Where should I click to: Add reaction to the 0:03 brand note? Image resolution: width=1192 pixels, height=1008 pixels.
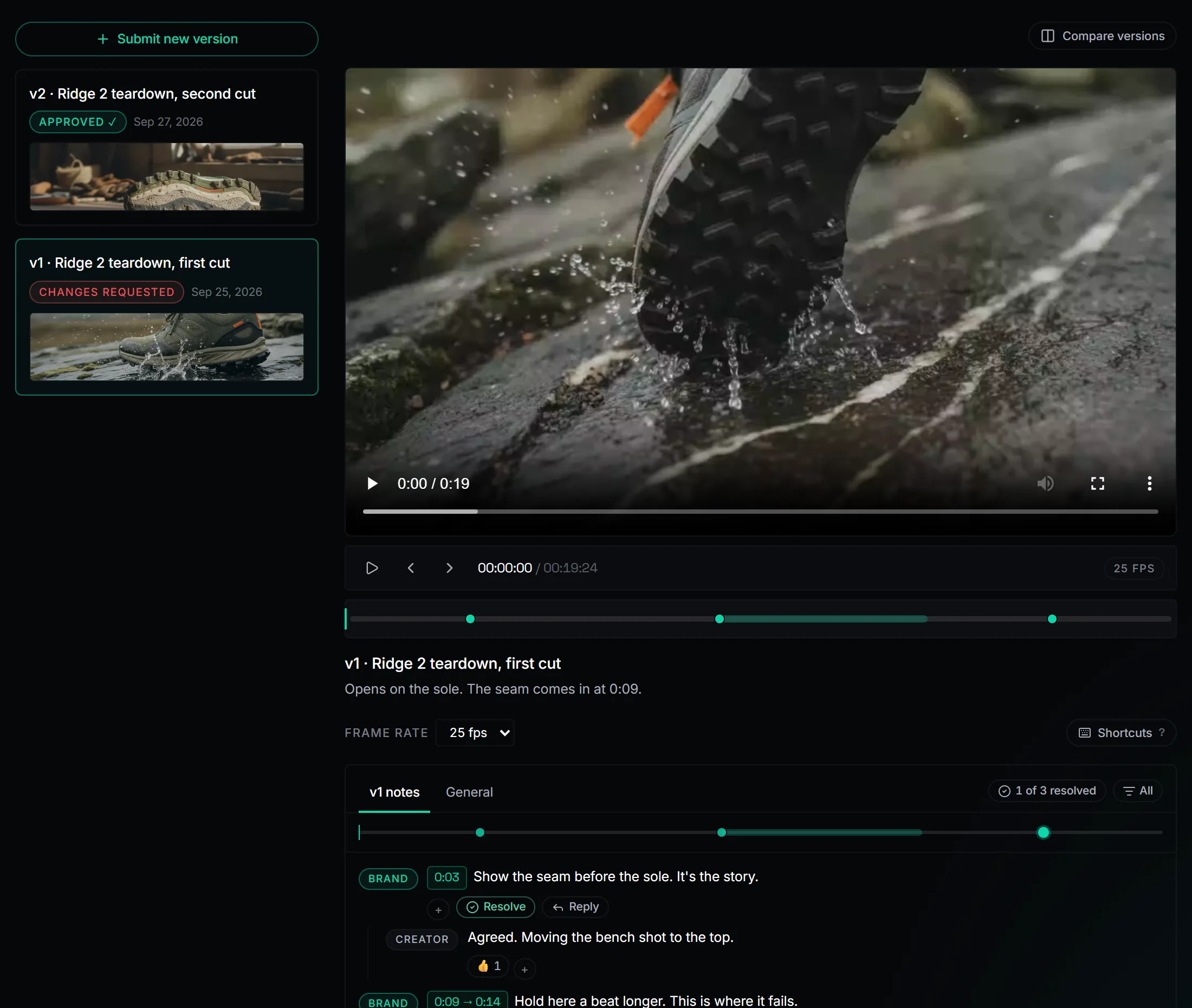(x=438, y=910)
